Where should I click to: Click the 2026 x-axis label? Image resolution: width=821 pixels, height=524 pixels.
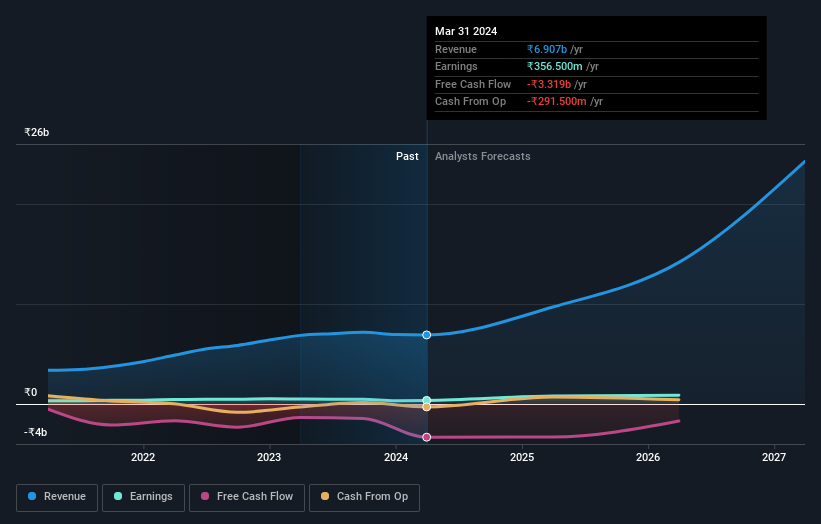(x=648, y=457)
